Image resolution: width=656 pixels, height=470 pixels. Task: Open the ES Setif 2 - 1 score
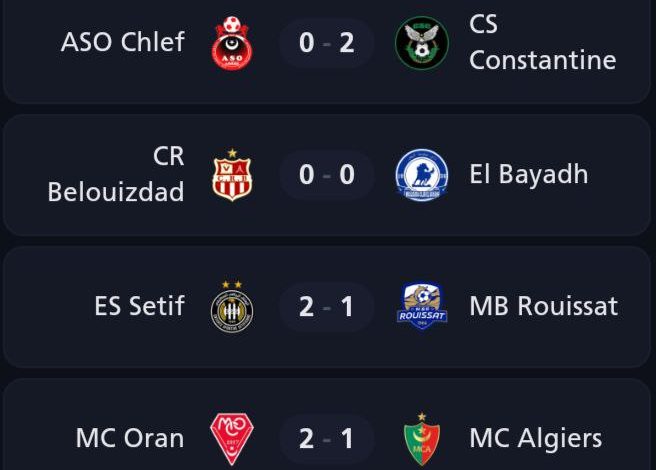[327, 306]
